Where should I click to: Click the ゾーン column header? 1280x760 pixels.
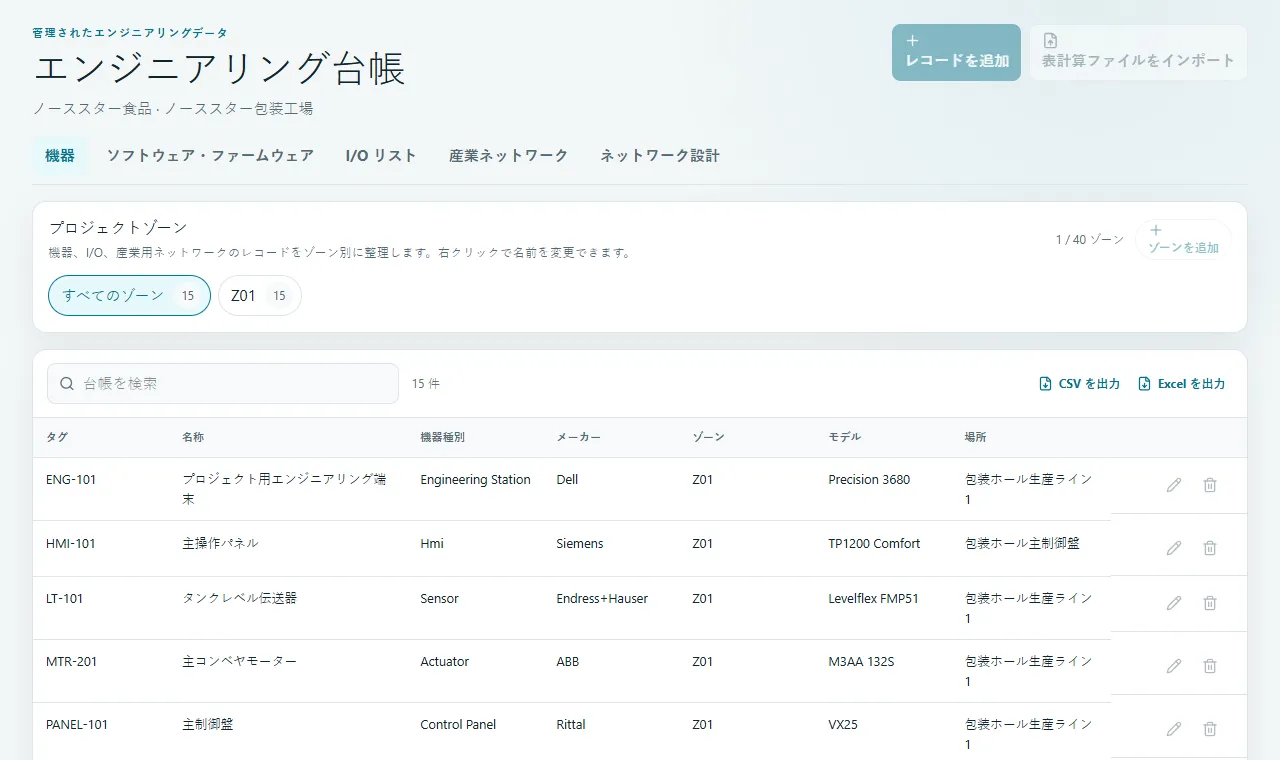708,438
